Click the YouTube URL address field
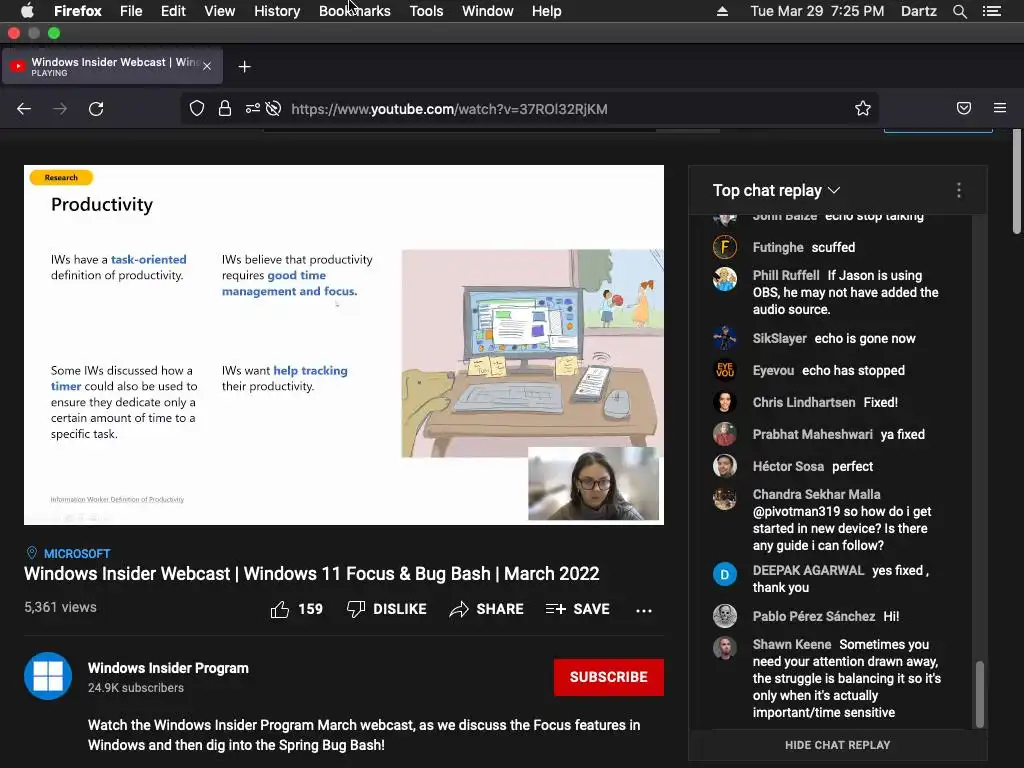This screenshot has height=768, width=1024. coord(529,108)
